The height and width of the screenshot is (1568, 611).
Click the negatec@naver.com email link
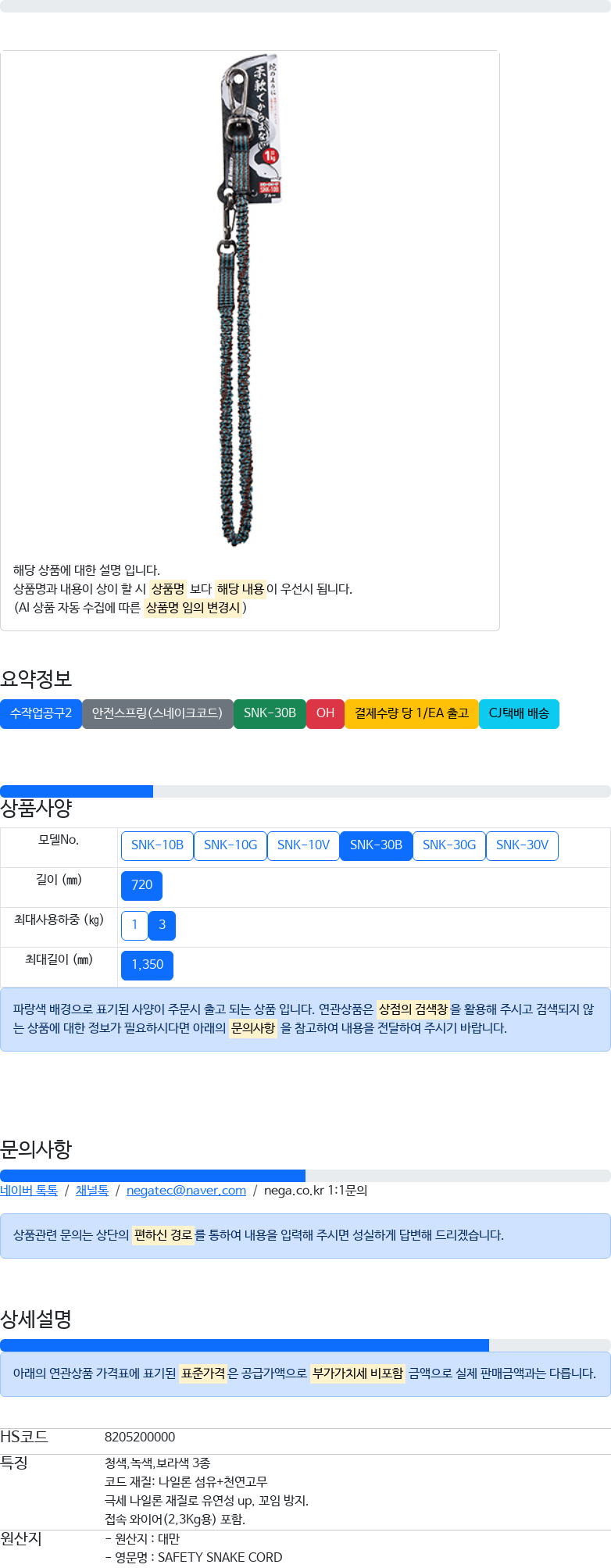186,1191
